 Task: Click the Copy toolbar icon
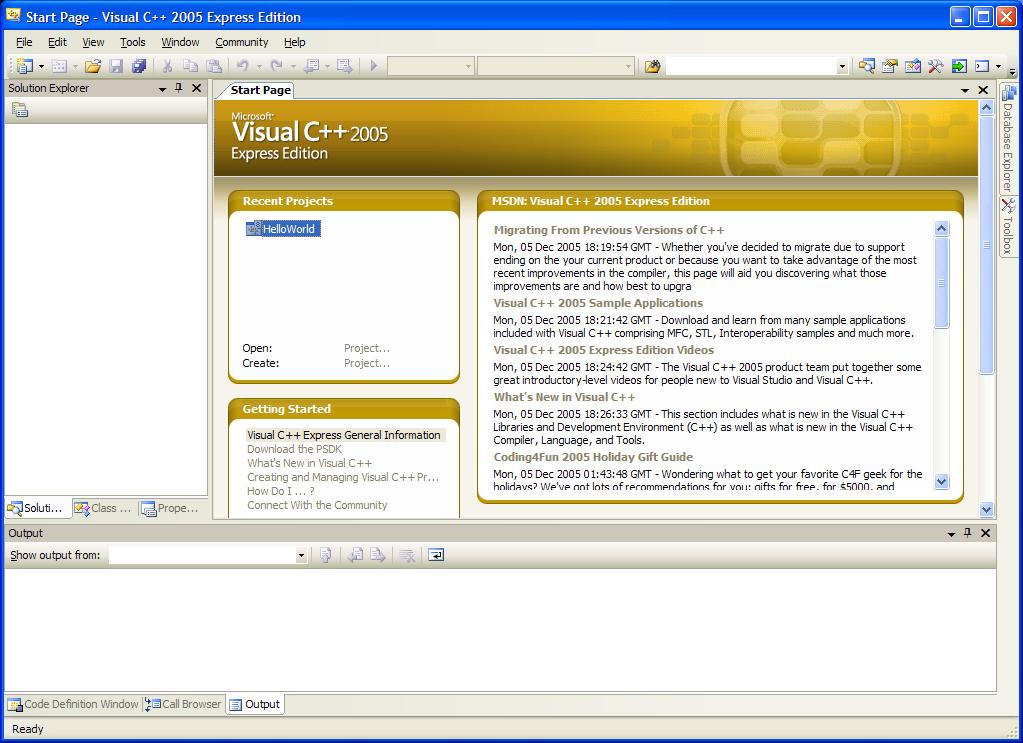[191, 66]
